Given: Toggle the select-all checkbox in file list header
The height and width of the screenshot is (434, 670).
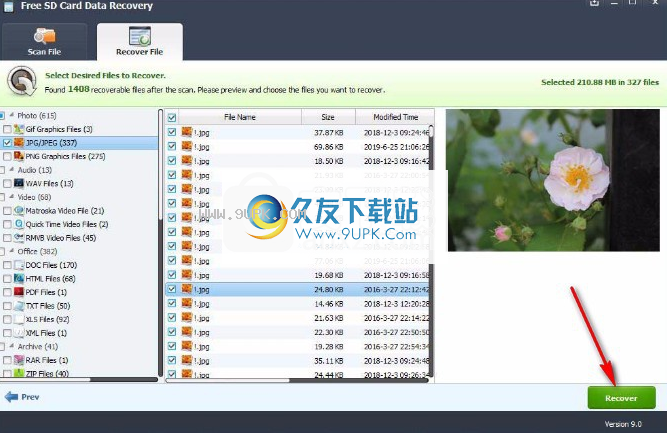Looking at the screenshot, I should 172,117.
